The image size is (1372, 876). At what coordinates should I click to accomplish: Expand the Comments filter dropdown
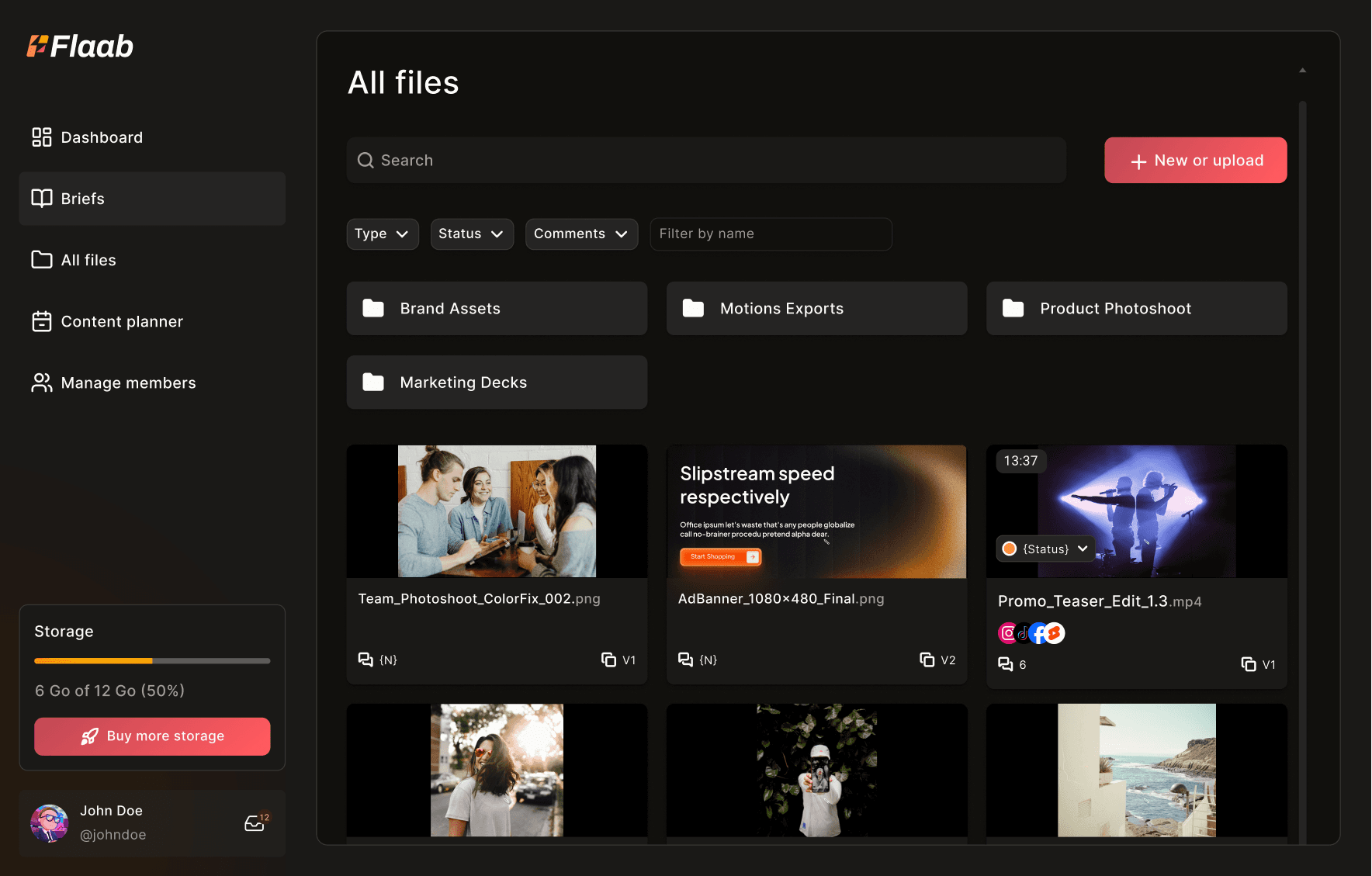[581, 234]
